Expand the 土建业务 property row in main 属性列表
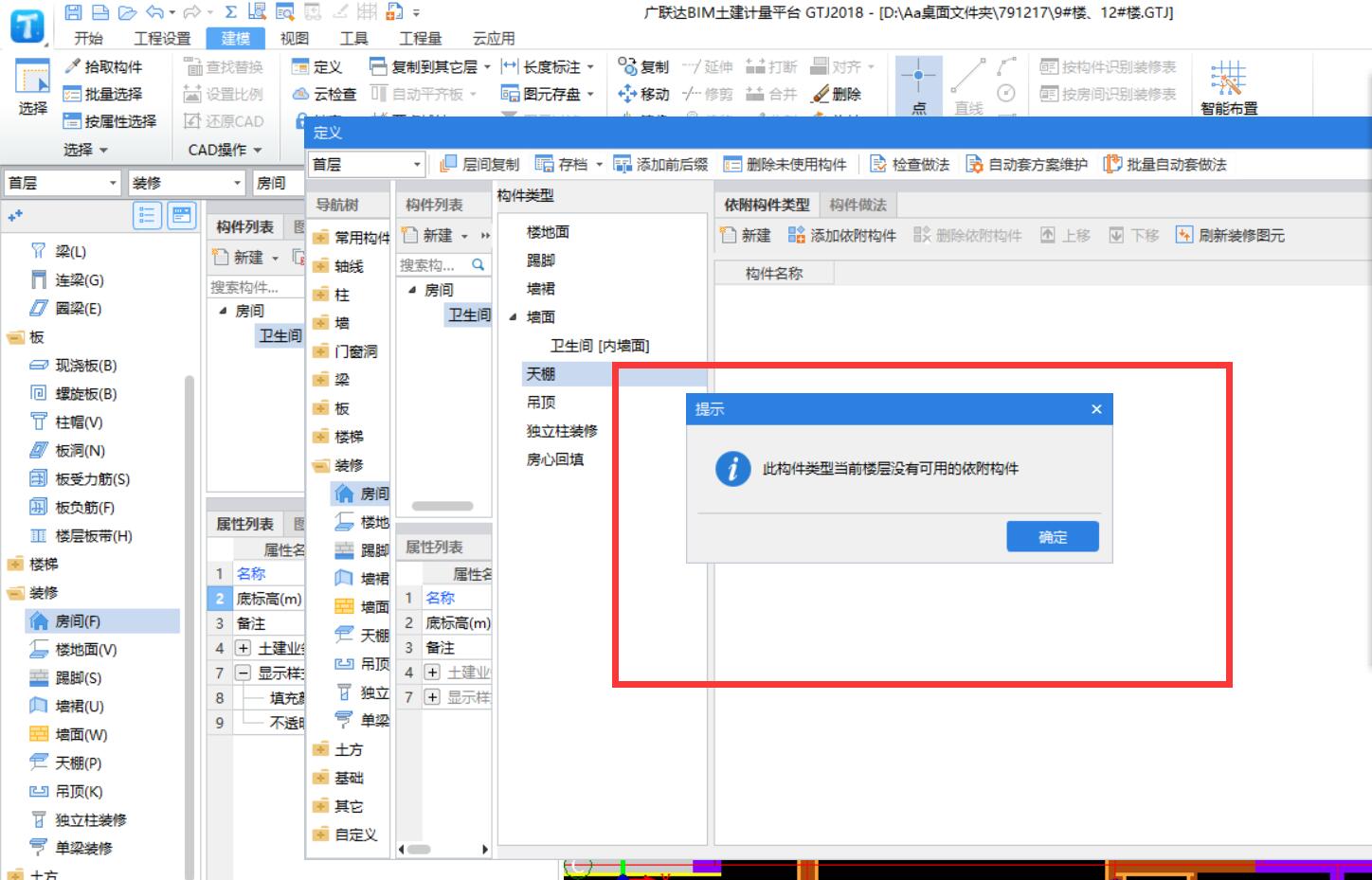1372x880 pixels. tap(243, 648)
